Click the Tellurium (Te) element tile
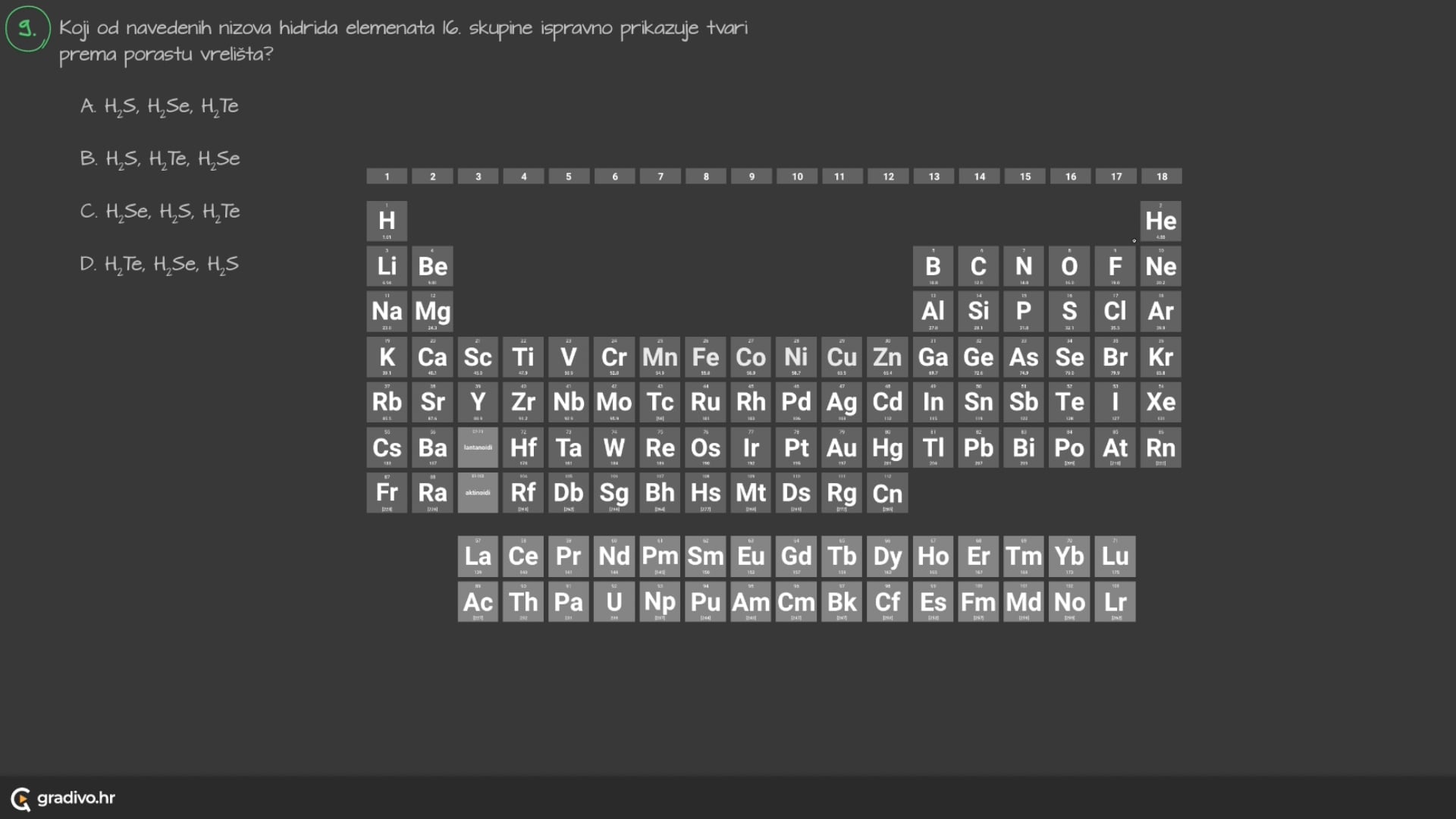Image resolution: width=1456 pixels, height=819 pixels. click(x=1069, y=402)
